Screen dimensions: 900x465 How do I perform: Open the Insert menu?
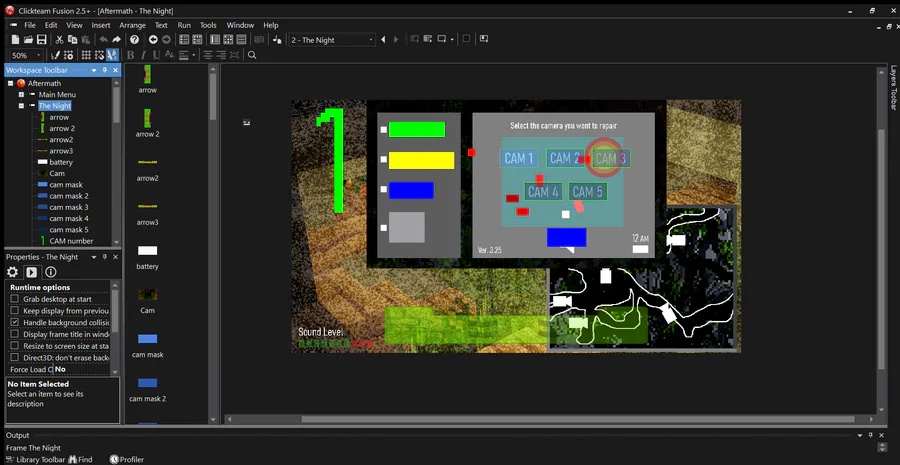pyautogui.click(x=100, y=25)
